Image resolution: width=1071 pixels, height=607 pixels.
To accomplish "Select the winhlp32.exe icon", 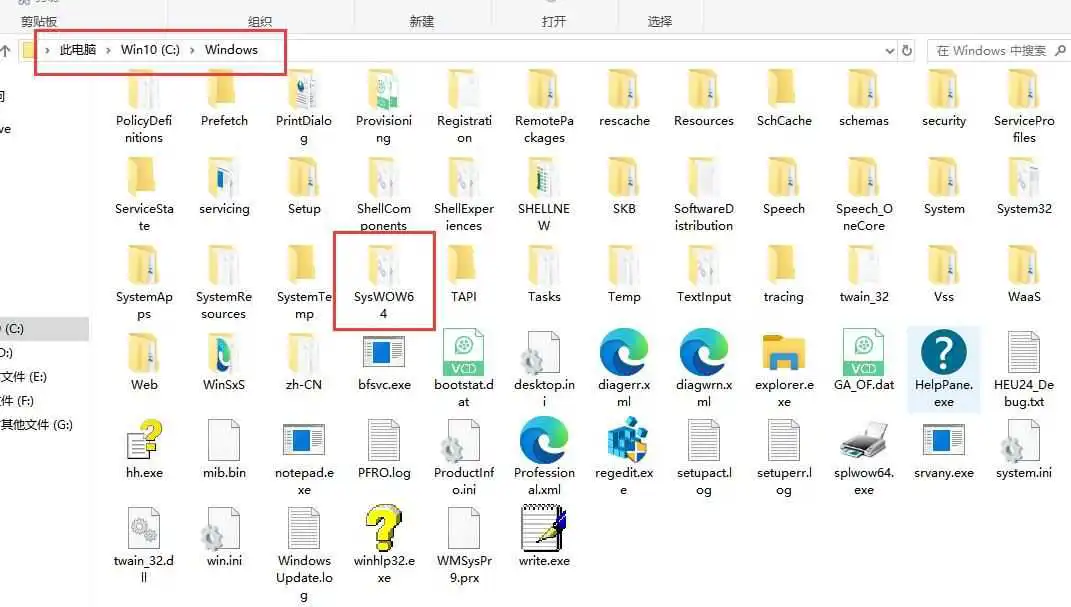I will [383, 528].
